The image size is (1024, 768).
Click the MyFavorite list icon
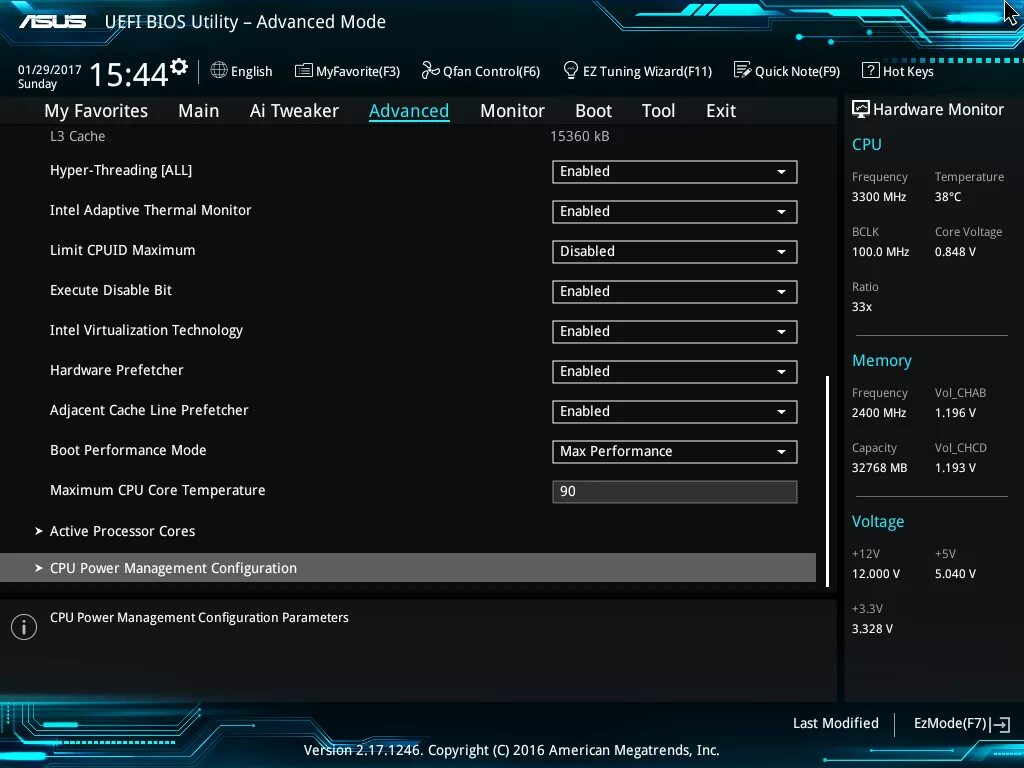coord(304,71)
